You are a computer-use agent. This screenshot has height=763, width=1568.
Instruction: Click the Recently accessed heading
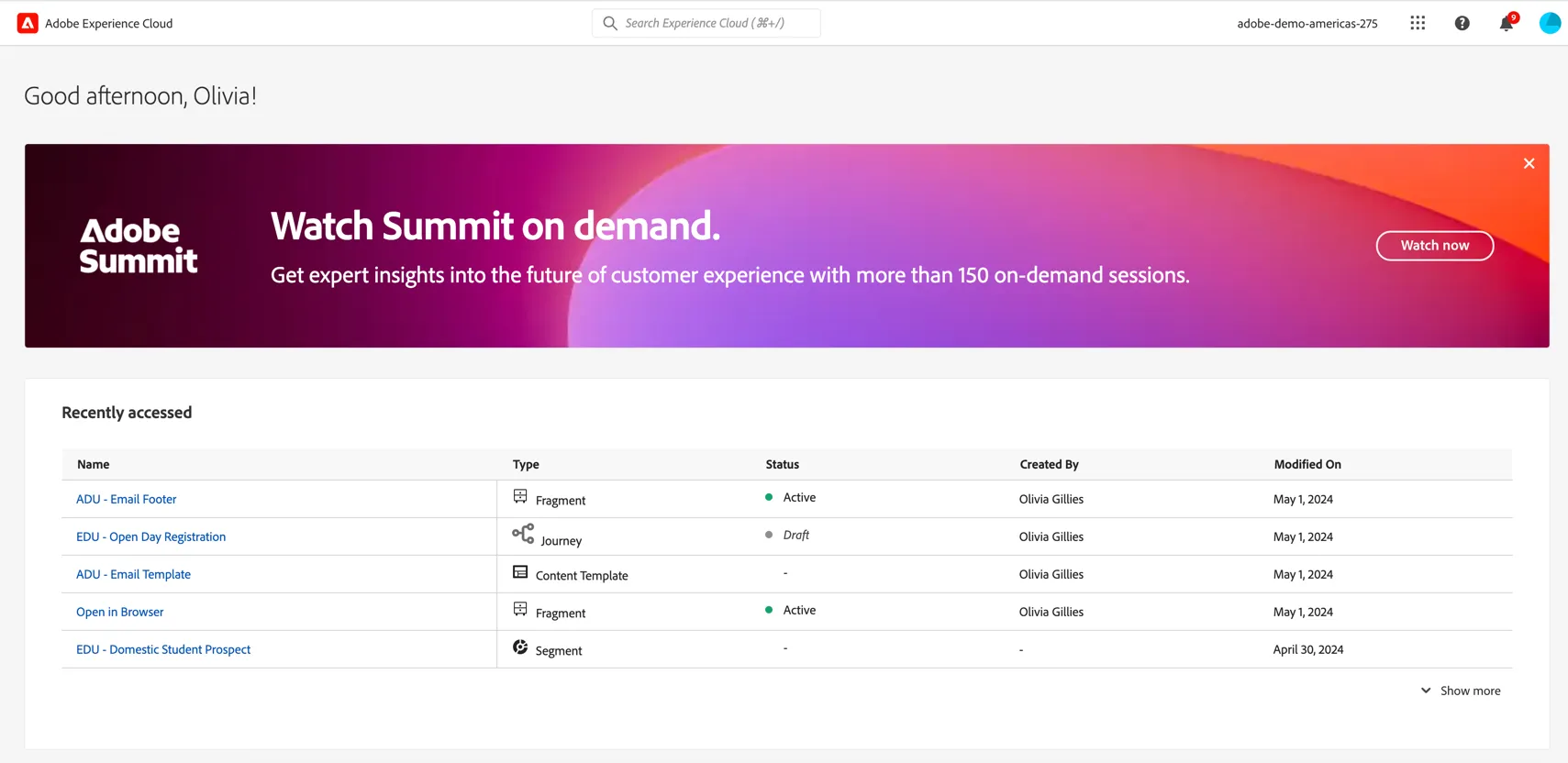[127, 413]
